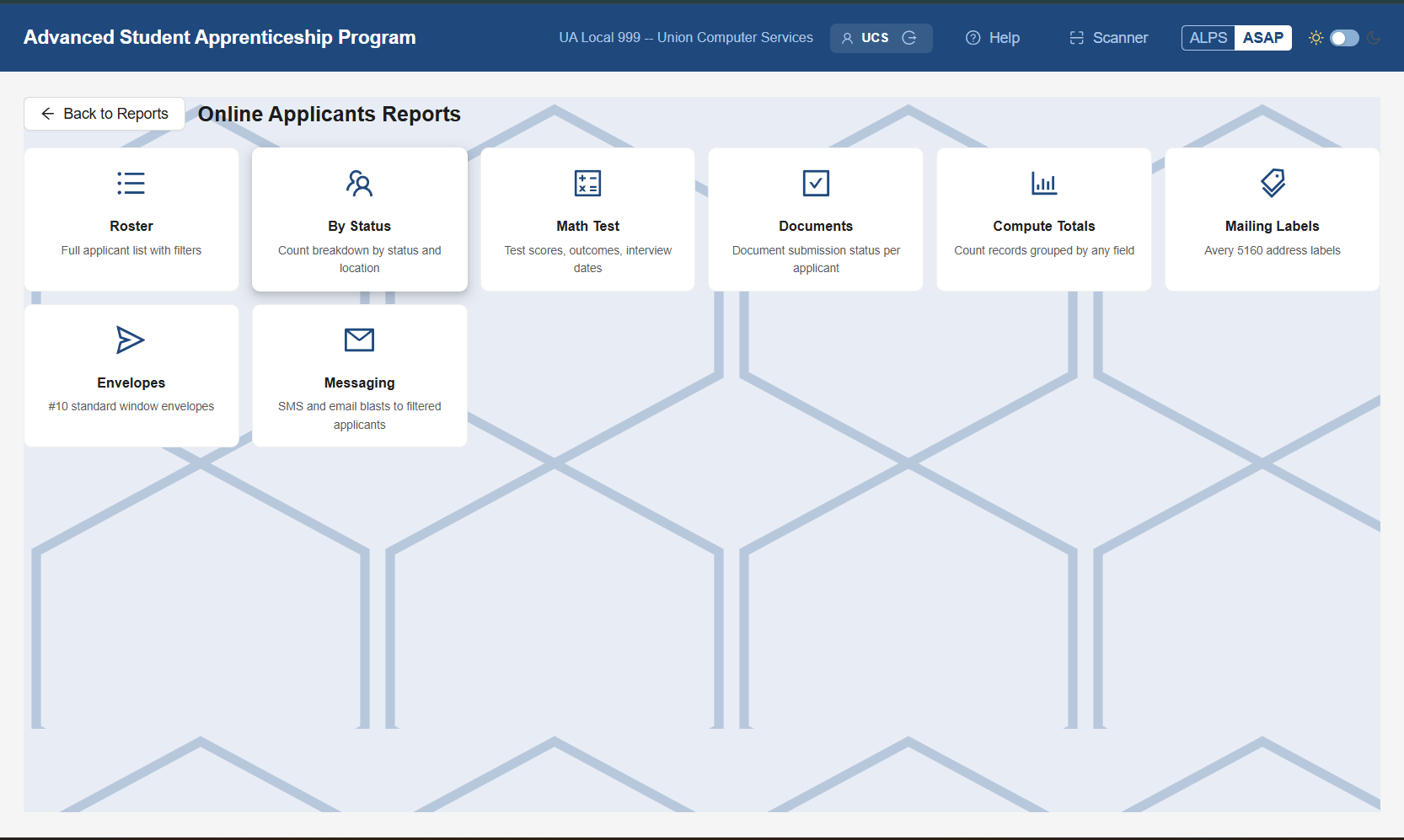Click the Documents checkmark icon
This screenshot has height=840, width=1404.
[x=816, y=183]
